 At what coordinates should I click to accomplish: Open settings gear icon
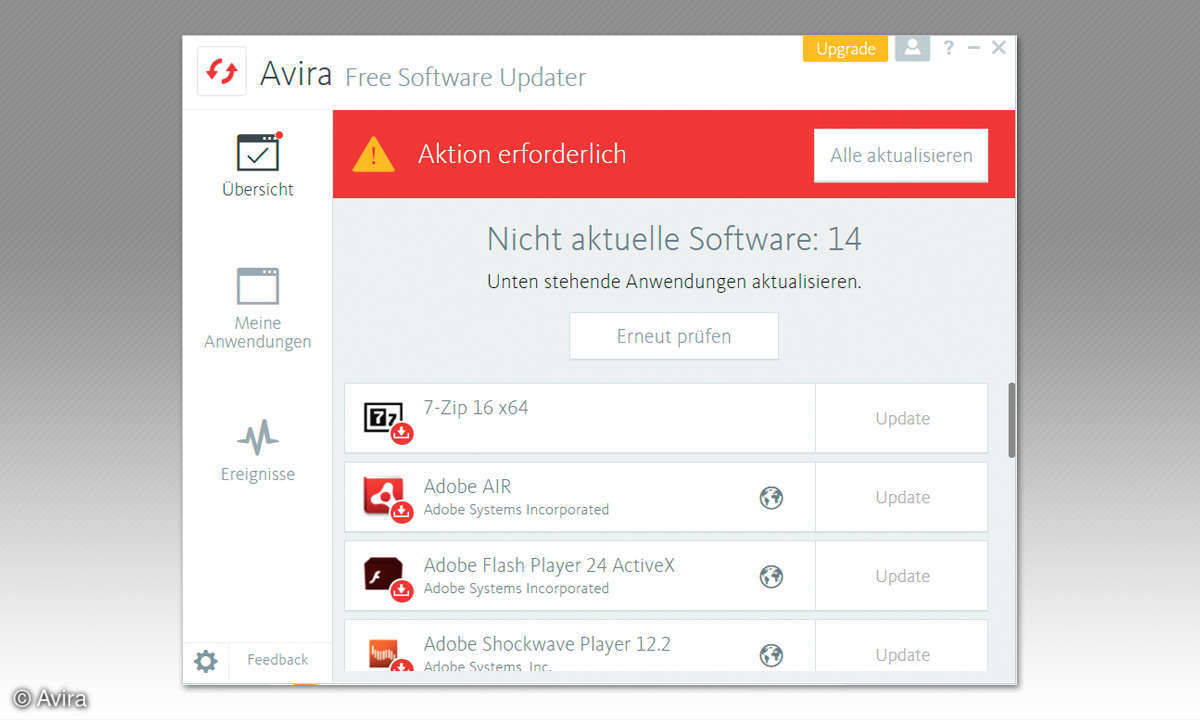pos(206,661)
